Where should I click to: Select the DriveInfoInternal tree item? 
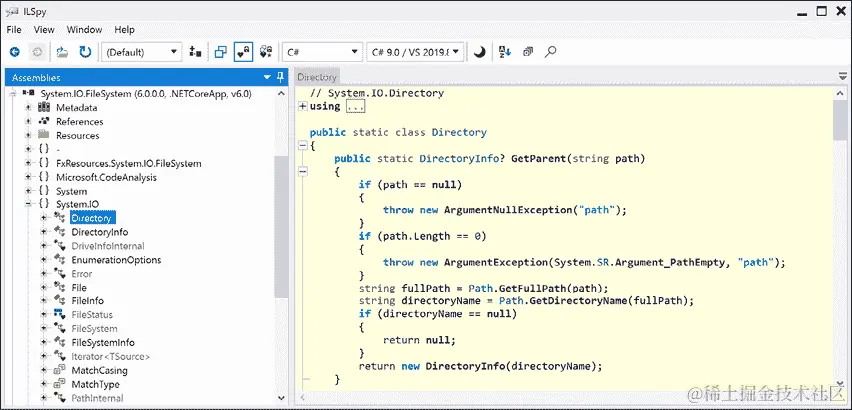pos(108,246)
